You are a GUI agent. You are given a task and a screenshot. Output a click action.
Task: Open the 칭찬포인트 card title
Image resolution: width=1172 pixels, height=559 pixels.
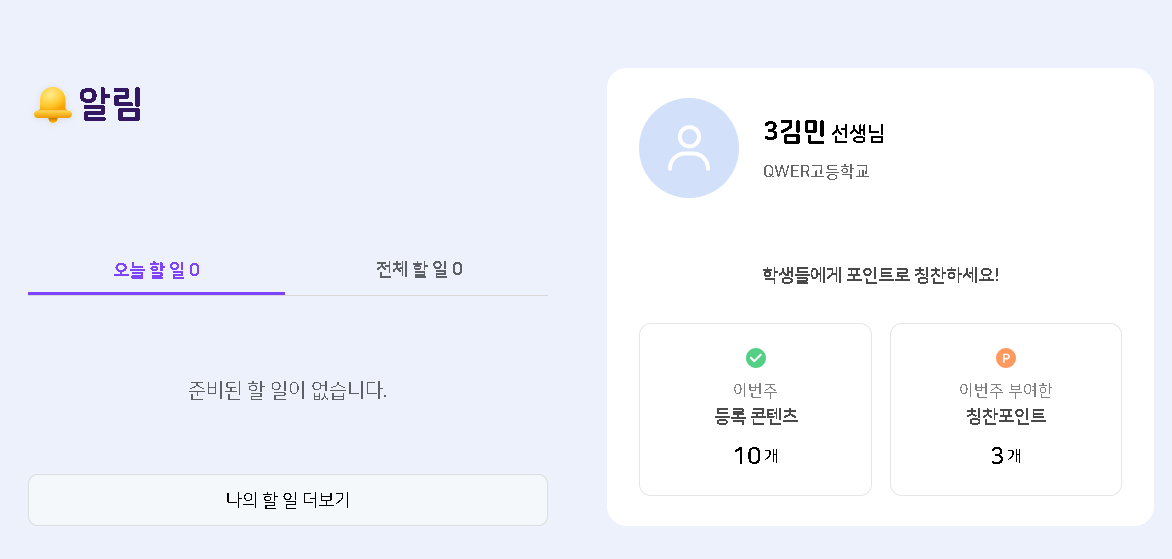[1005, 417]
